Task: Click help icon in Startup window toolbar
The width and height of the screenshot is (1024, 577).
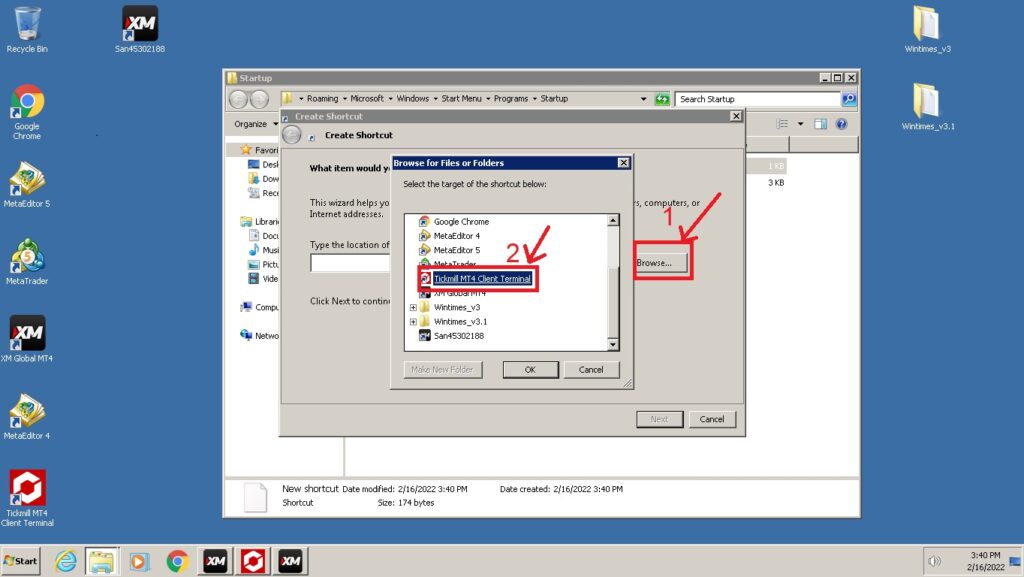Action: pos(841,124)
